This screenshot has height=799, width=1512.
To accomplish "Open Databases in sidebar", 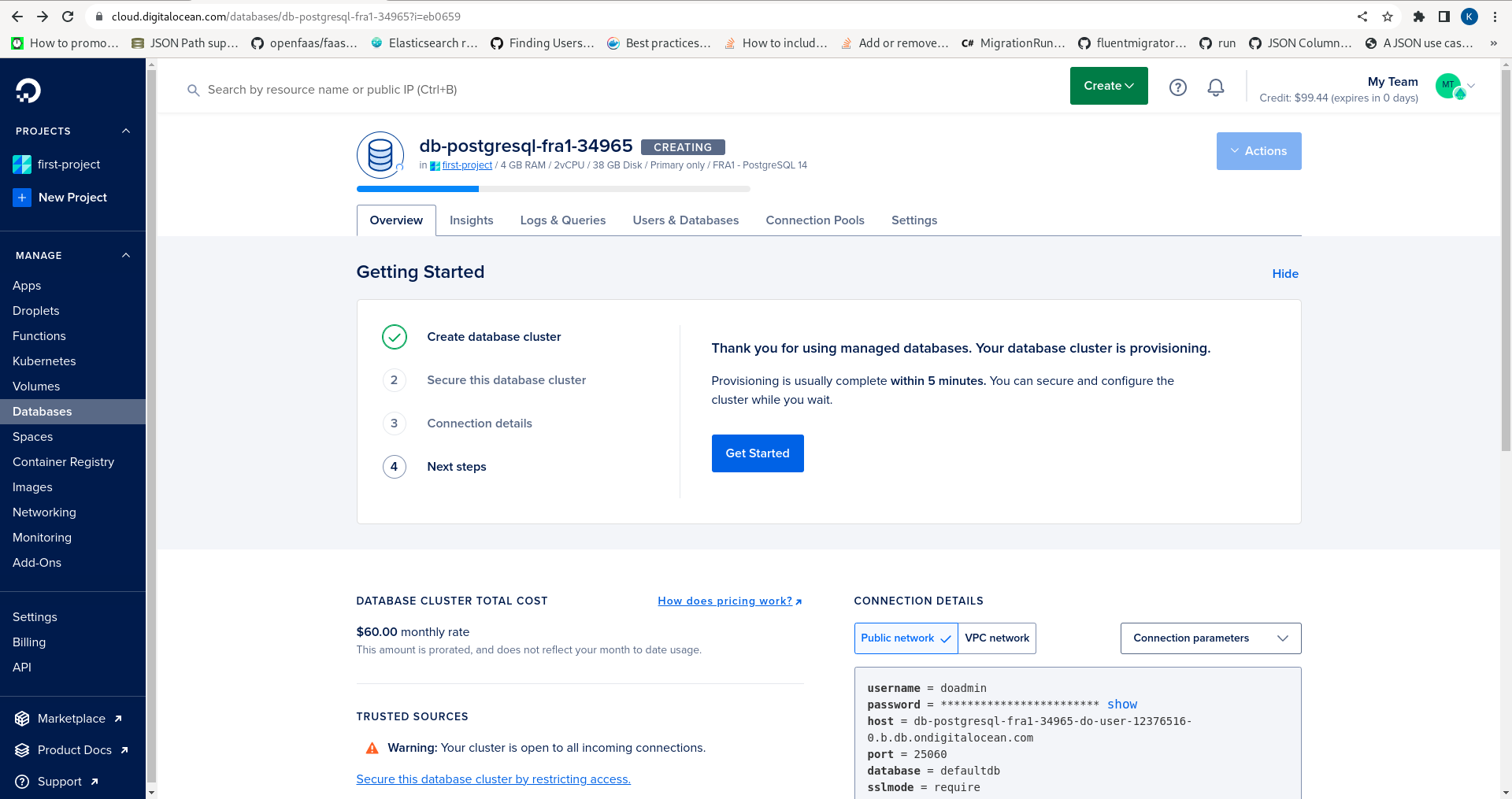I will tap(72, 412).
